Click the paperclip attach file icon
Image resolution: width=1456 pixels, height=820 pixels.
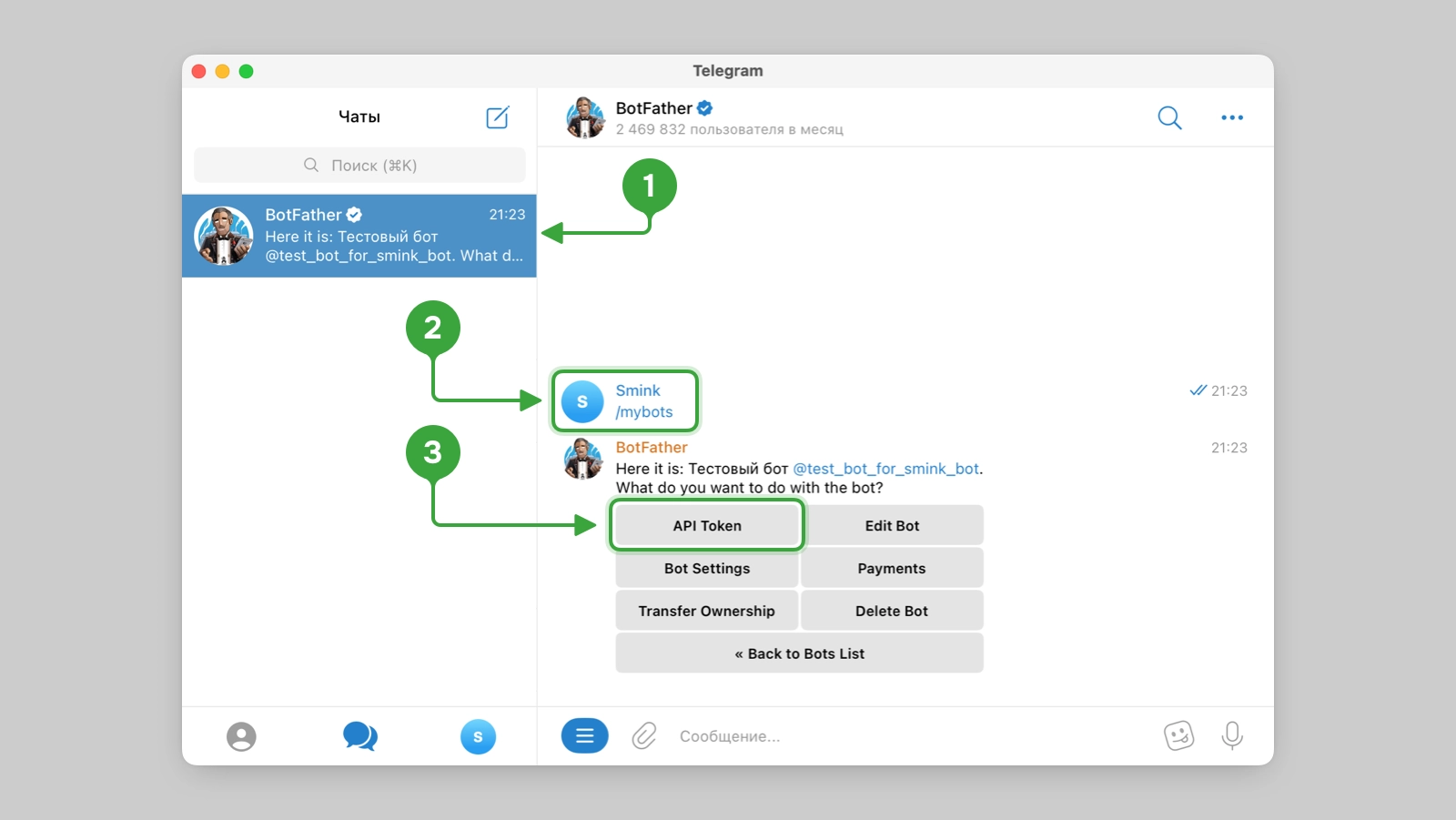coord(644,735)
